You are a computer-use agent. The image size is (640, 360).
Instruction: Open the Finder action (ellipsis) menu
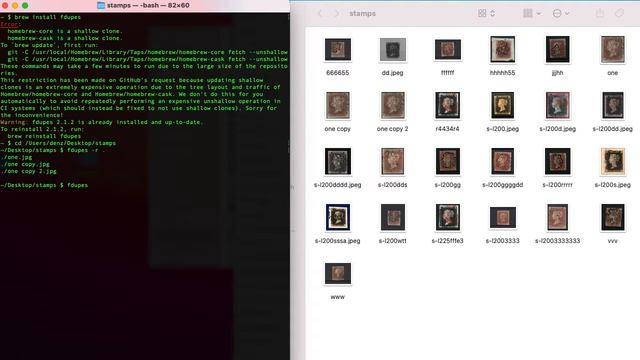tap(560, 13)
